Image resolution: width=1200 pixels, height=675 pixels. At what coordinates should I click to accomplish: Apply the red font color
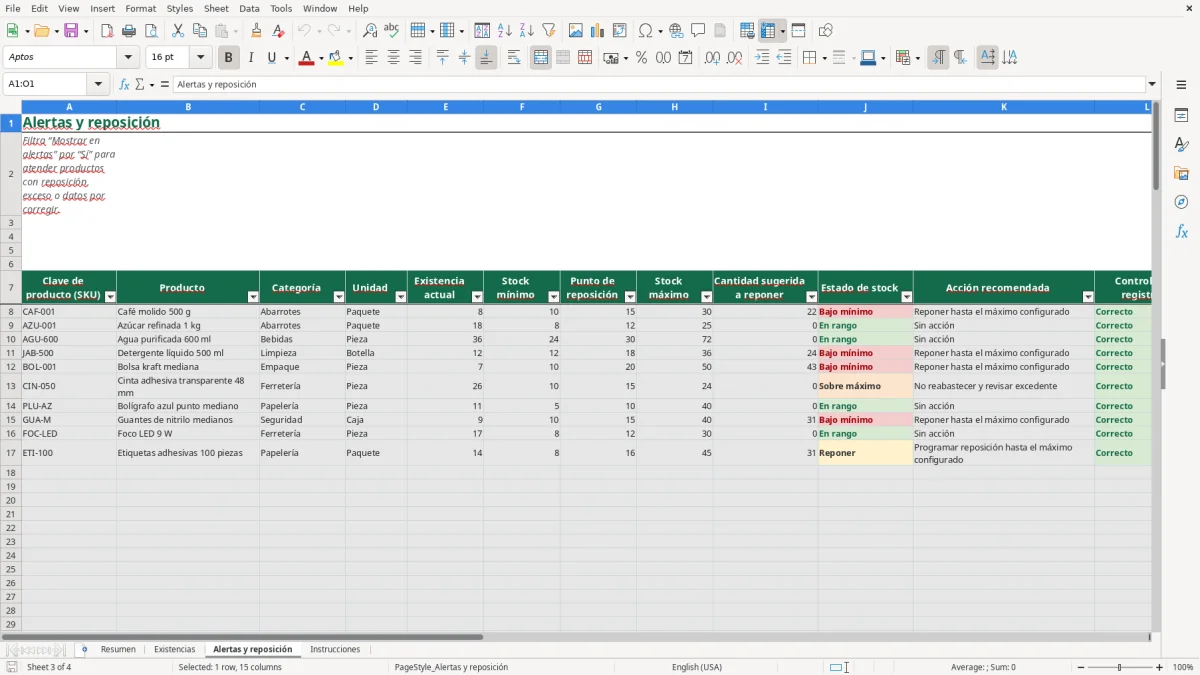(306, 58)
